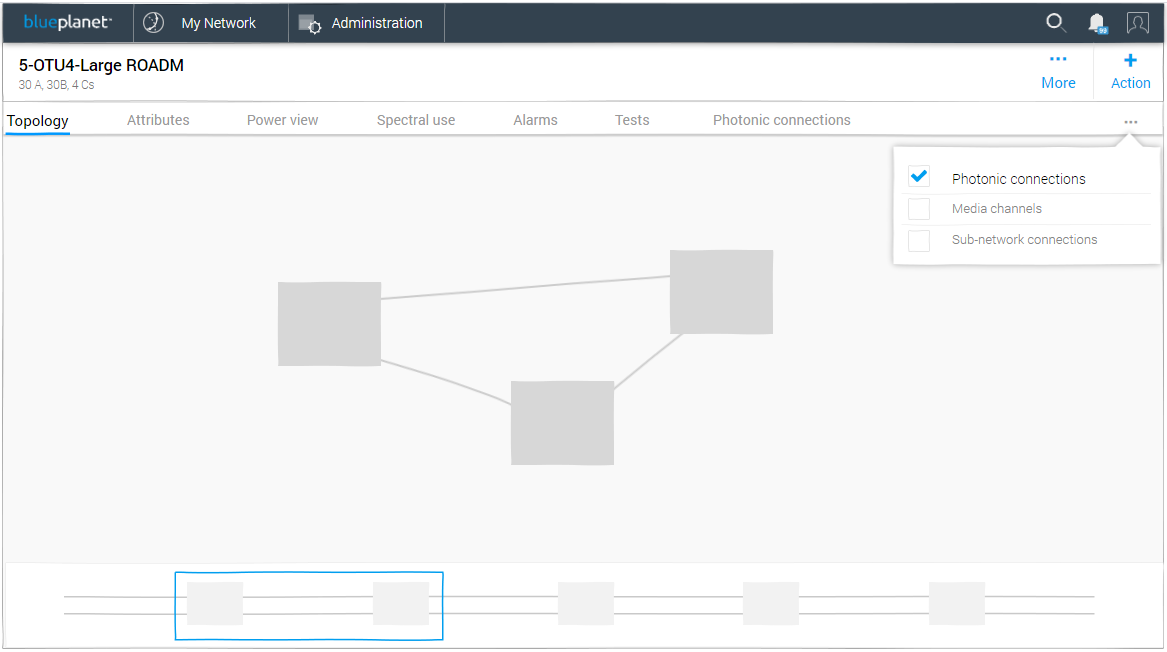
Task: Go to the Tests tab
Action: tap(632, 120)
